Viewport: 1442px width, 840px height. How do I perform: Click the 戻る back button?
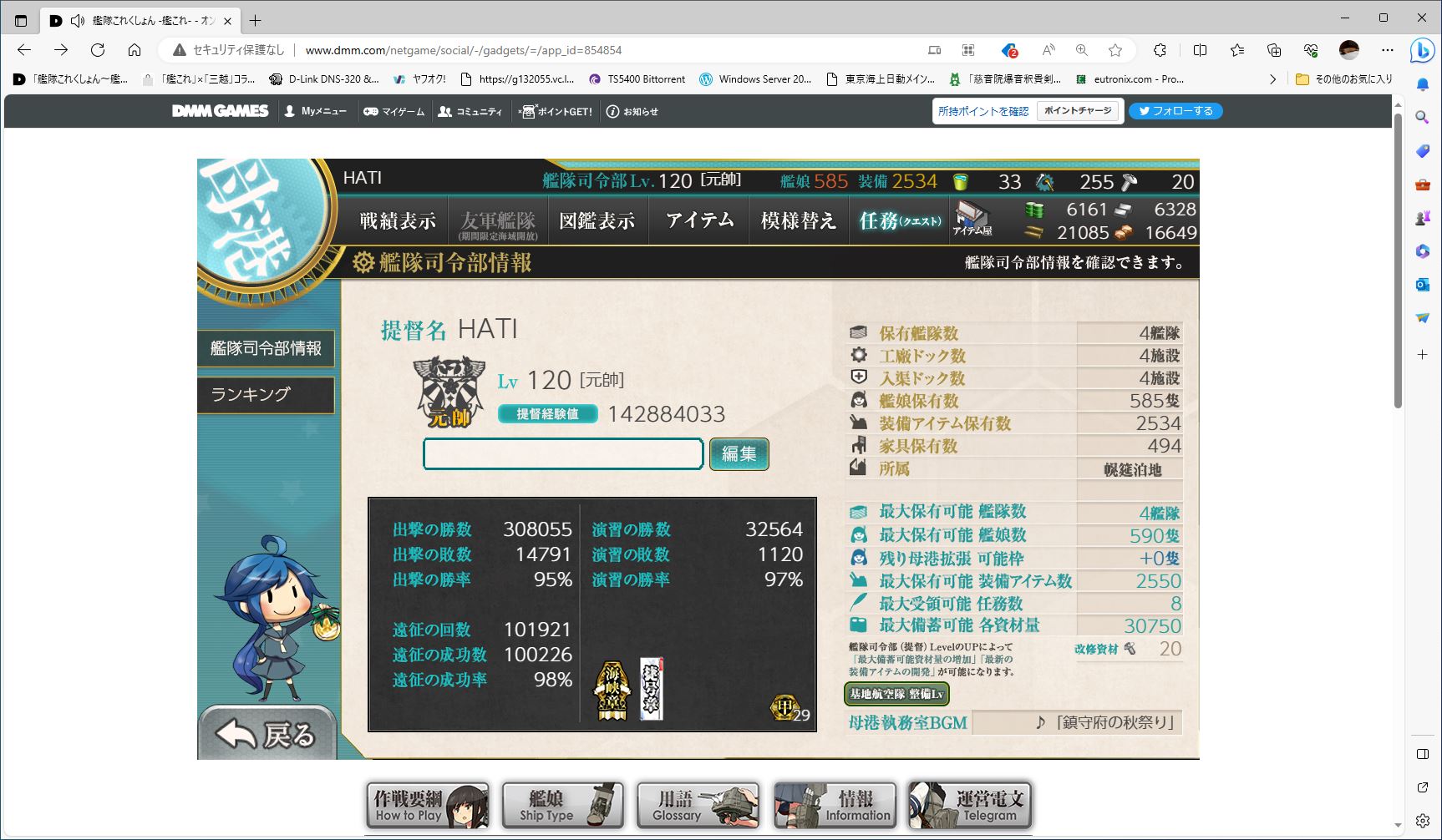[267, 733]
